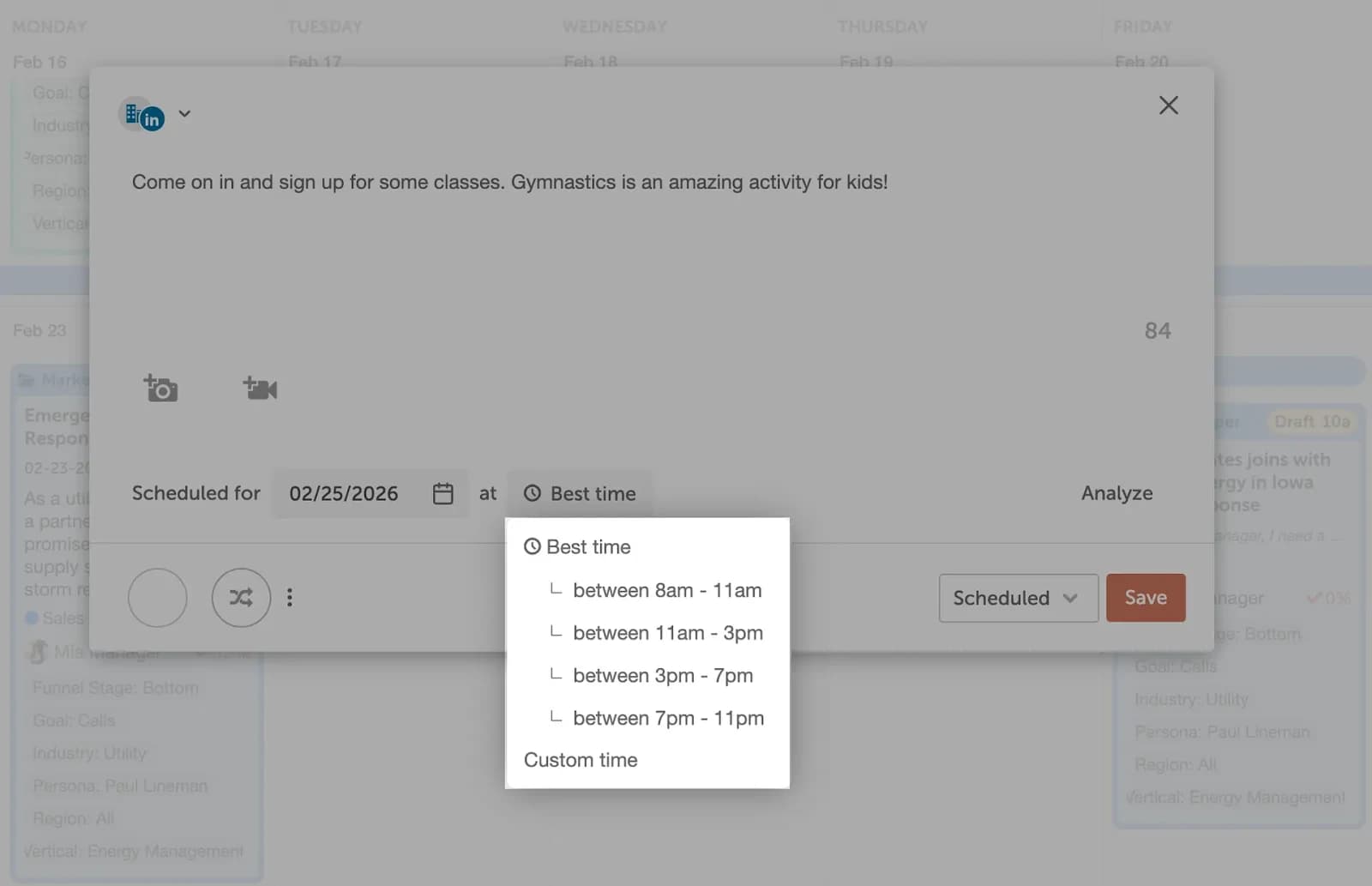Choose Custom time from the menu
1372x886 pixels.
580,760
